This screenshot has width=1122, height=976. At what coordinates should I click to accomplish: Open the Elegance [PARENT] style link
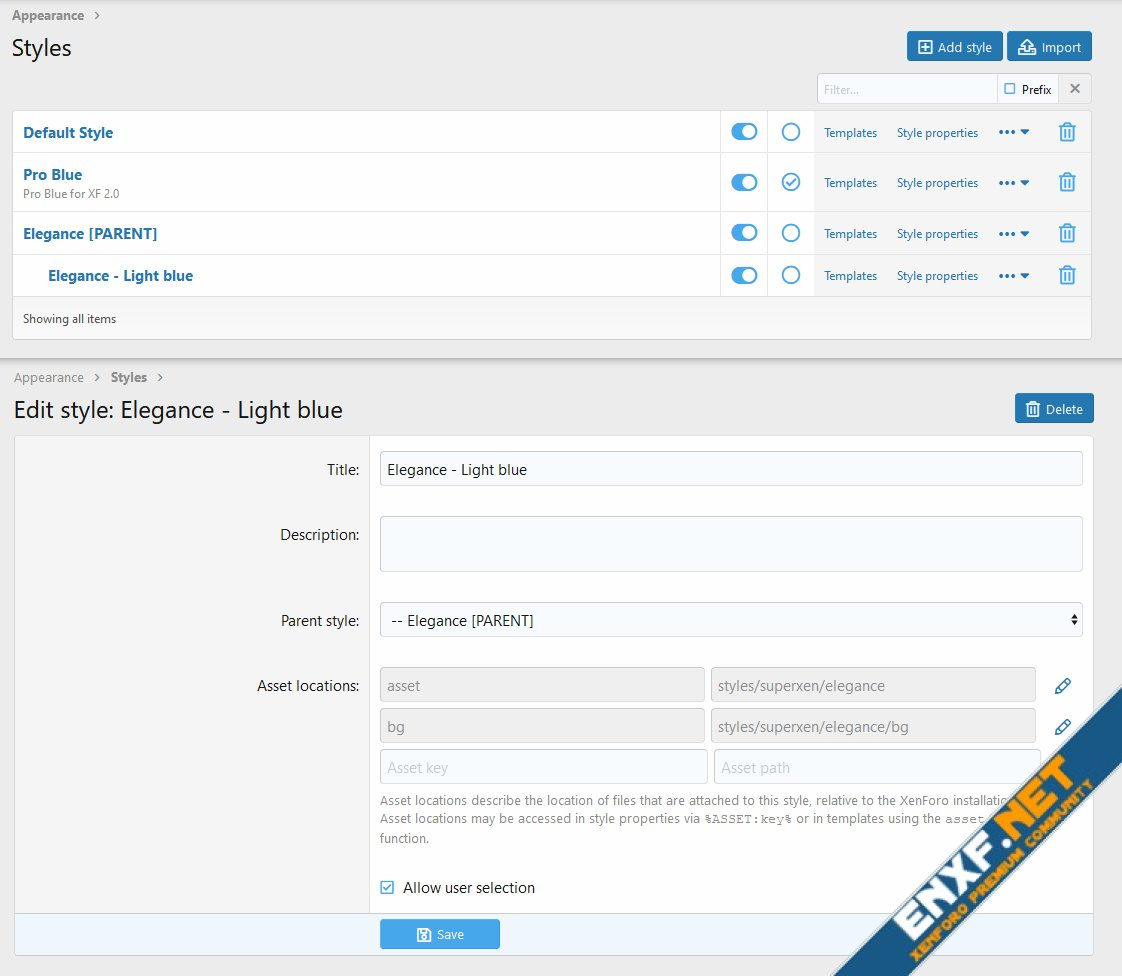pyautogui.click(x=90, y=233)
